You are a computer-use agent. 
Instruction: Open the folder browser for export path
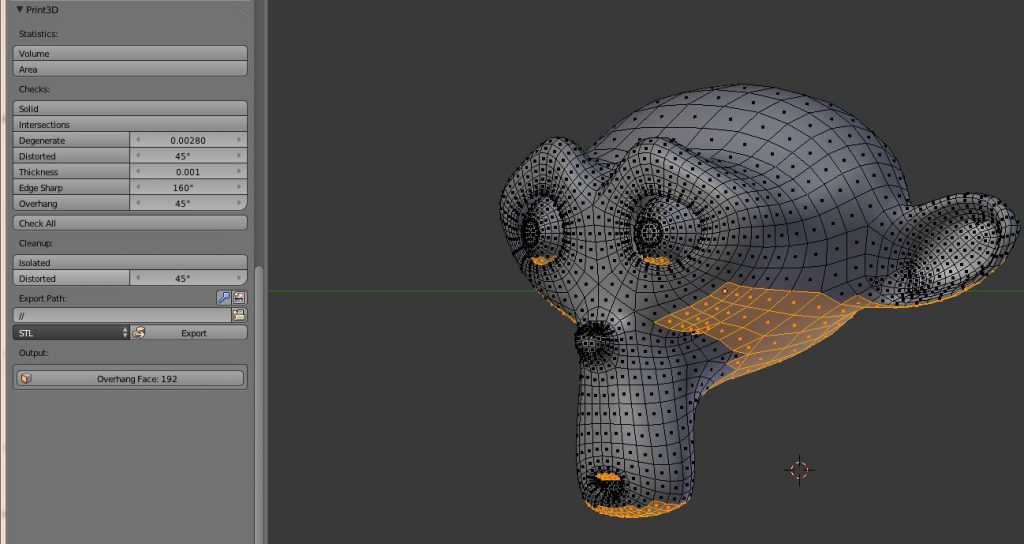239,315
